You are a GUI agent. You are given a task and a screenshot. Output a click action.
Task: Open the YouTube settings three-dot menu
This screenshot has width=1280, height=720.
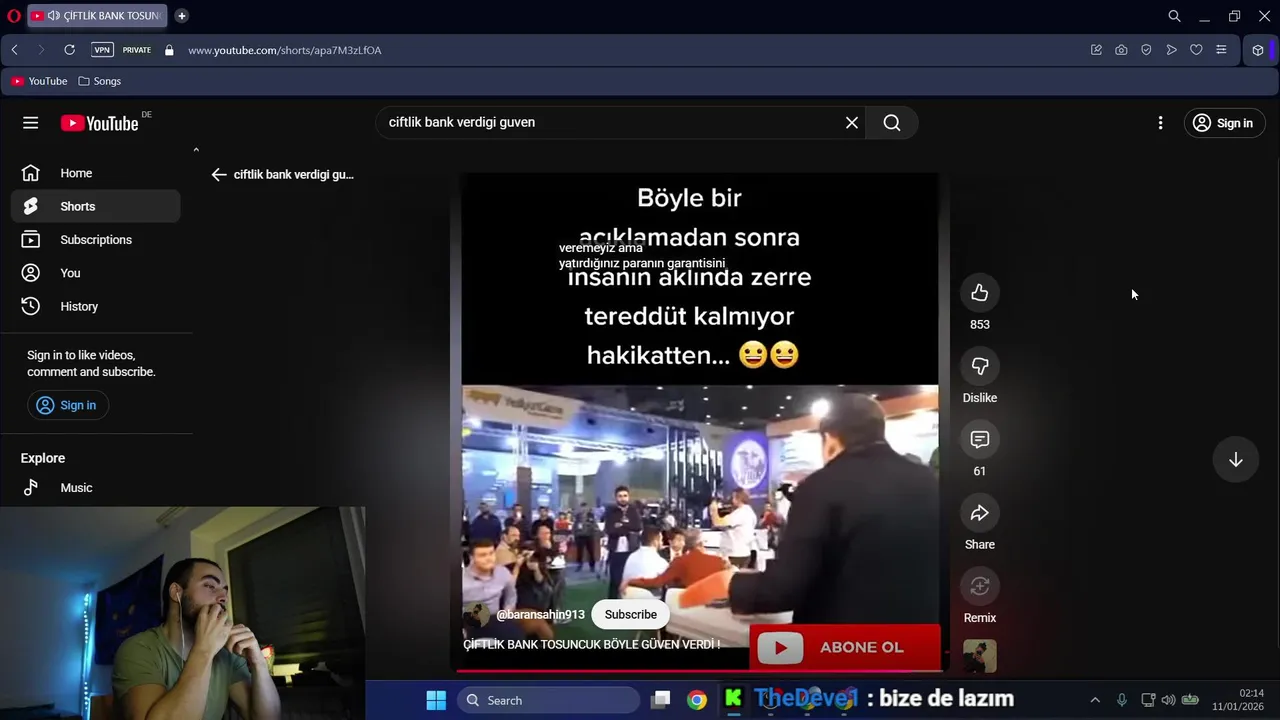1160,123
